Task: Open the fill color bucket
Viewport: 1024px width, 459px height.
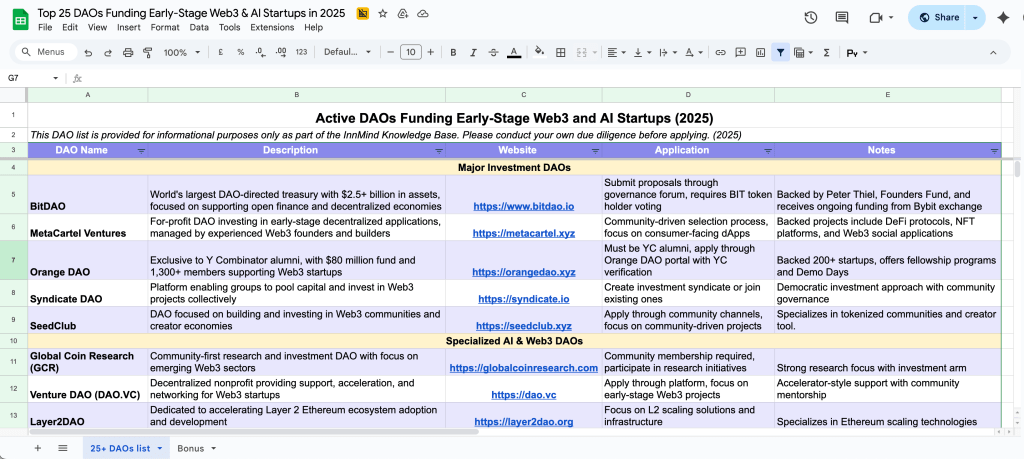Action: coord(539,52)
